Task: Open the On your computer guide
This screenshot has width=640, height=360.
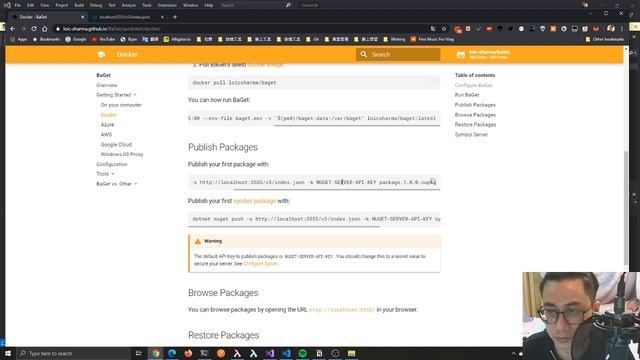Action: (x=121, y=105)
